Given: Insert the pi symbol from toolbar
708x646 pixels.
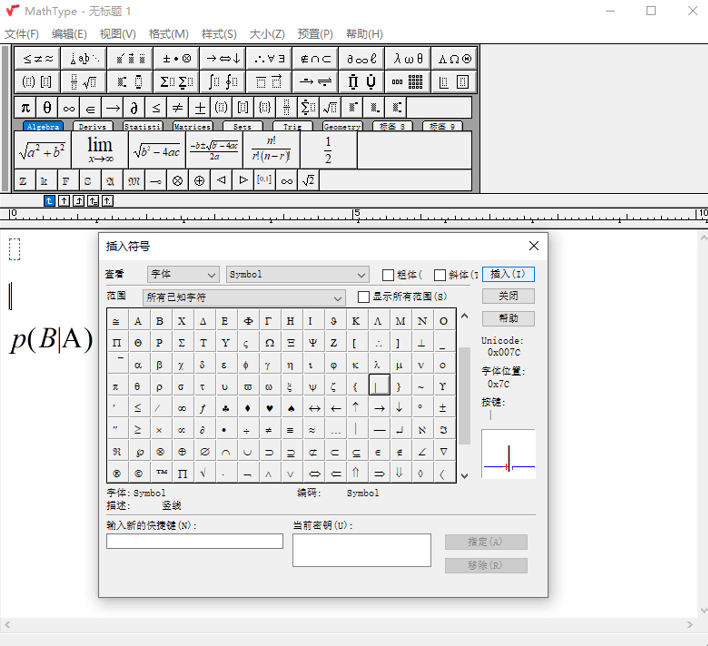Looking at the screenshot, I should pyautogui.click(x=26, y=107).
